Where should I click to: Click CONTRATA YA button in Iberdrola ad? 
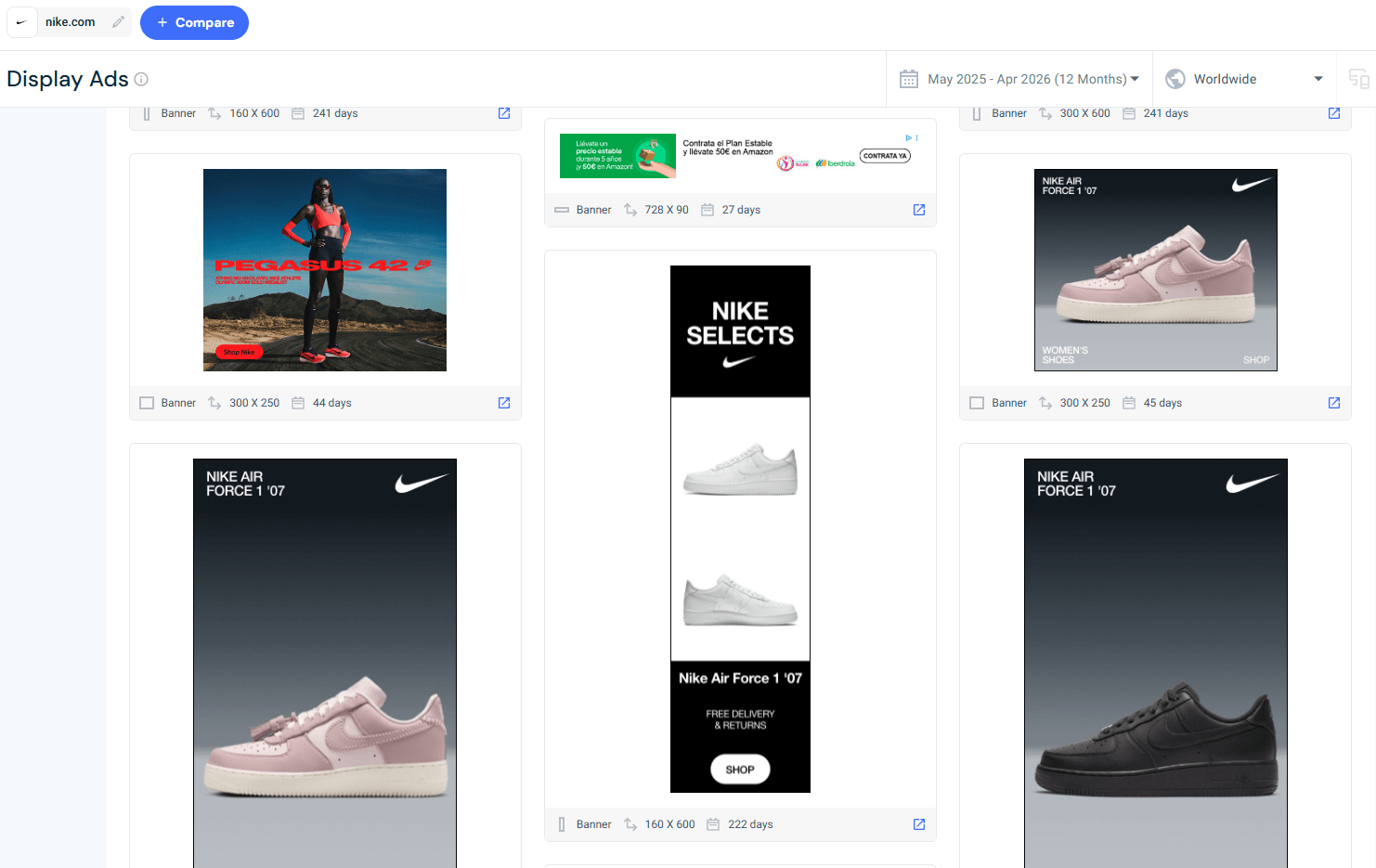(885, 156)
